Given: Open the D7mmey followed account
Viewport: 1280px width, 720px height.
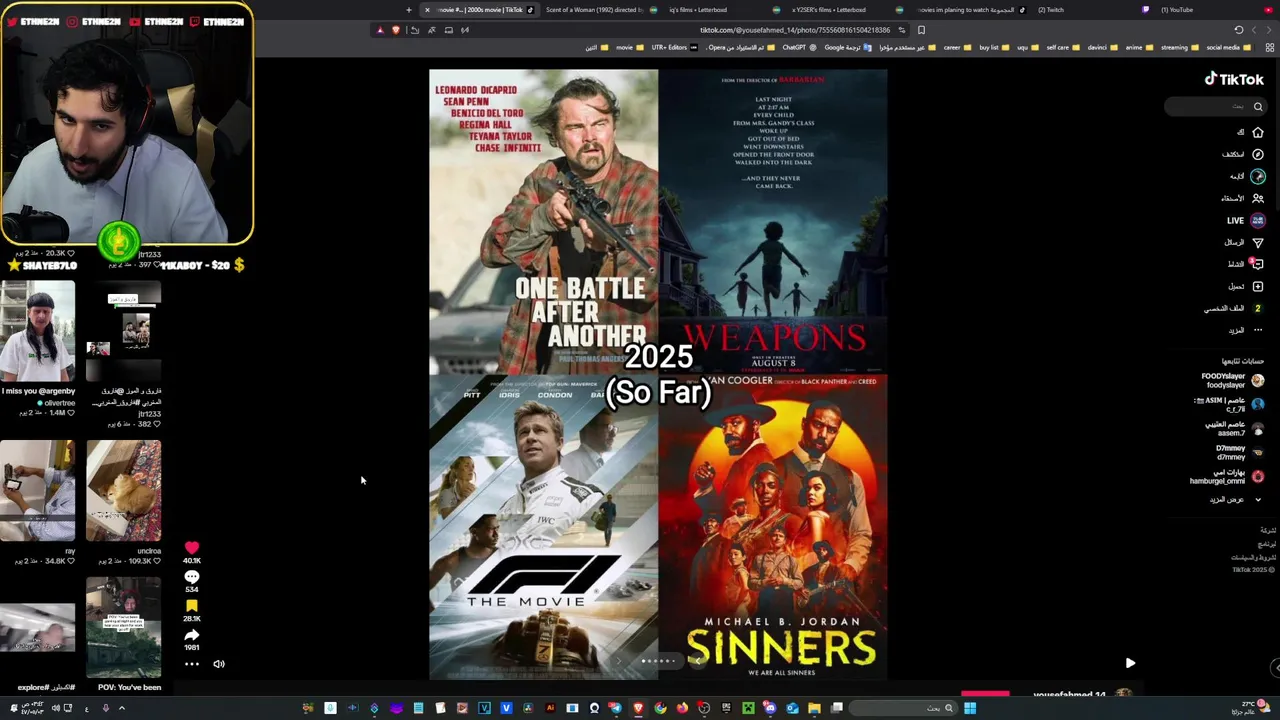Looking at the screenshot, I should click(x=1239, y=452).
